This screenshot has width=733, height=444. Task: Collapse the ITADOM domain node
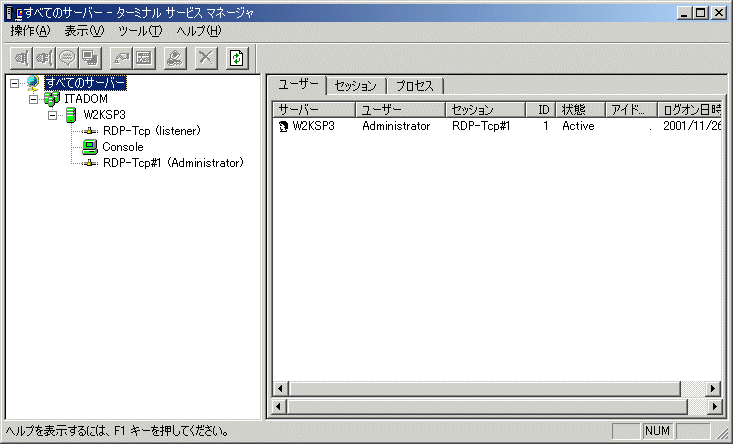click(33, 100)
